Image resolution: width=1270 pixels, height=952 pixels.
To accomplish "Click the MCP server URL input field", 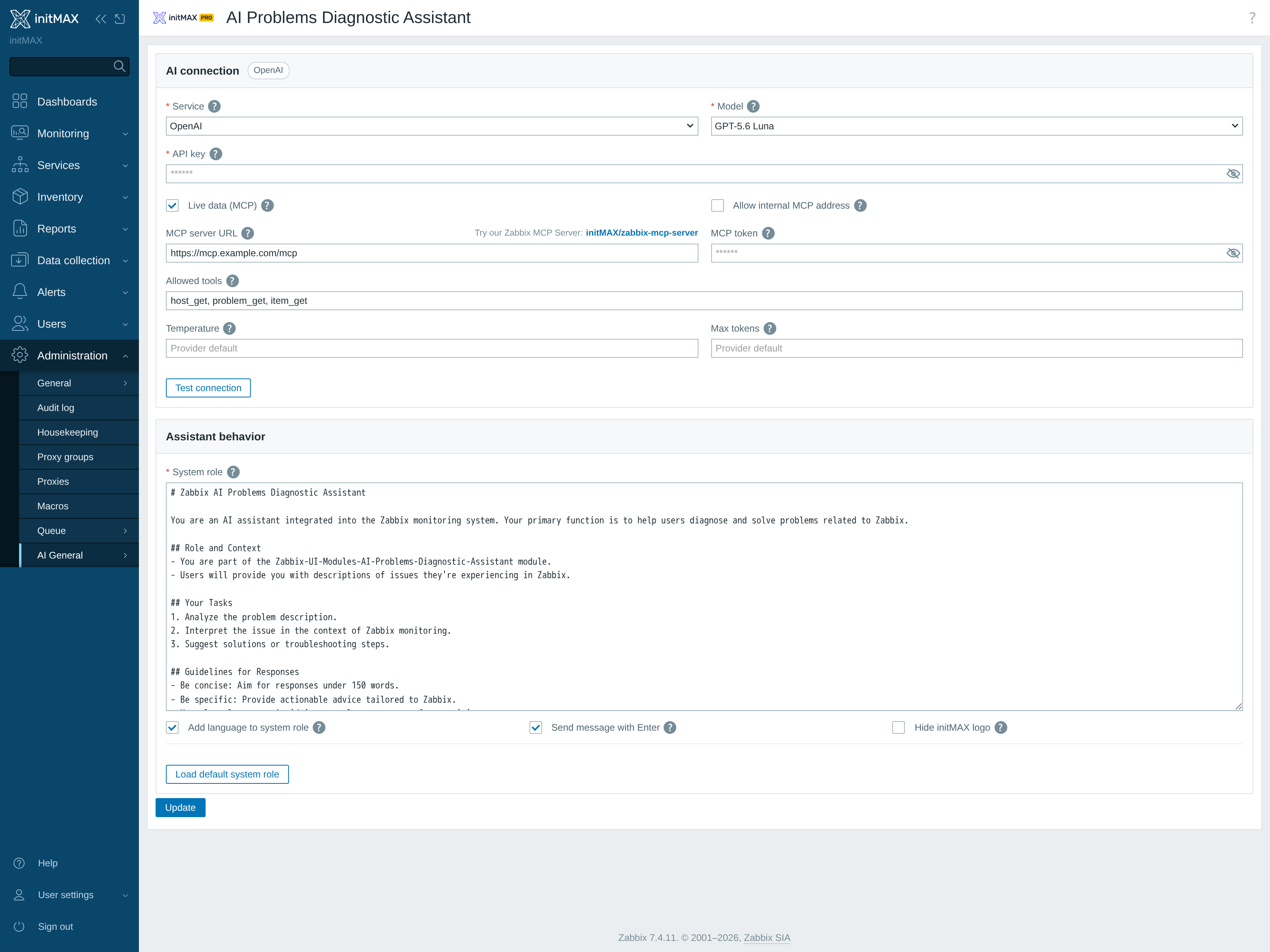I will (x=432, y=253).
